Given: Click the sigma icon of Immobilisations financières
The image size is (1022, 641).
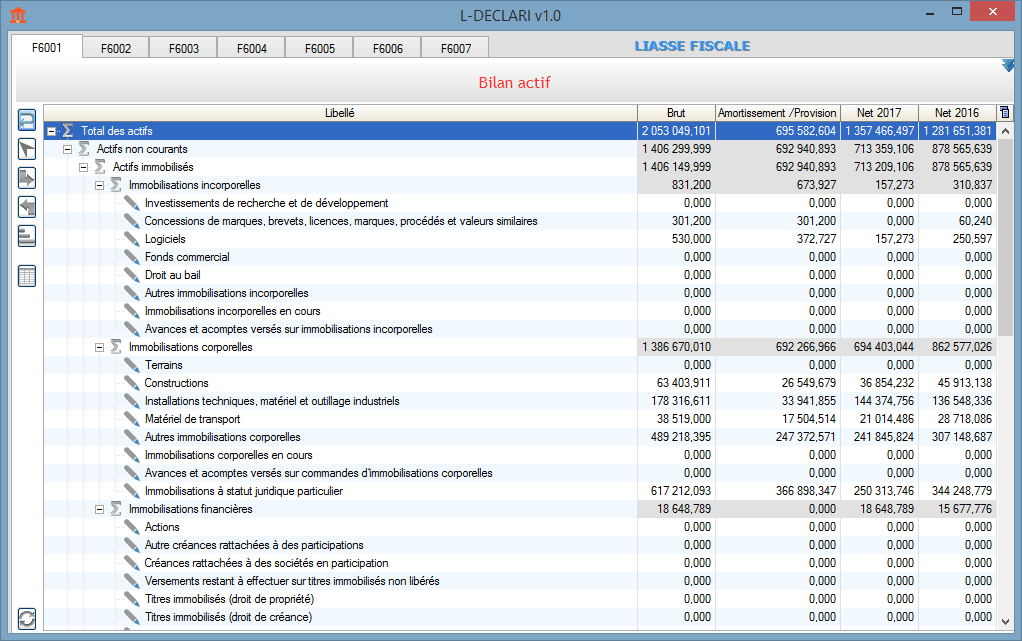Looking at the screenshot, I should pyautogui.click(x=116, y=509).
